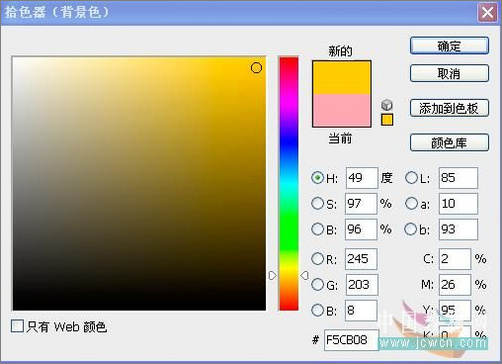This screenshot has width=502, height=364.
Task: Click the a field showing 10
Action: tap(458, 204)
